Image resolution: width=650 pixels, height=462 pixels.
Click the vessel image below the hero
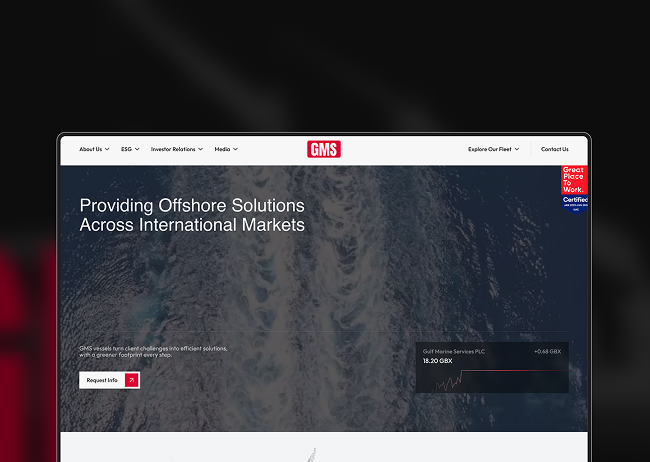point(312,454)
